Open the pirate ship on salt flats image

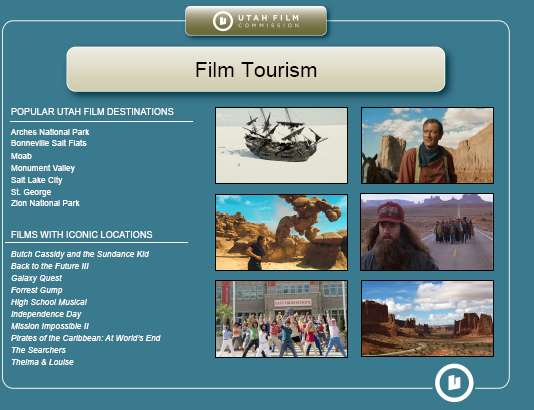(x=281, y=145)
